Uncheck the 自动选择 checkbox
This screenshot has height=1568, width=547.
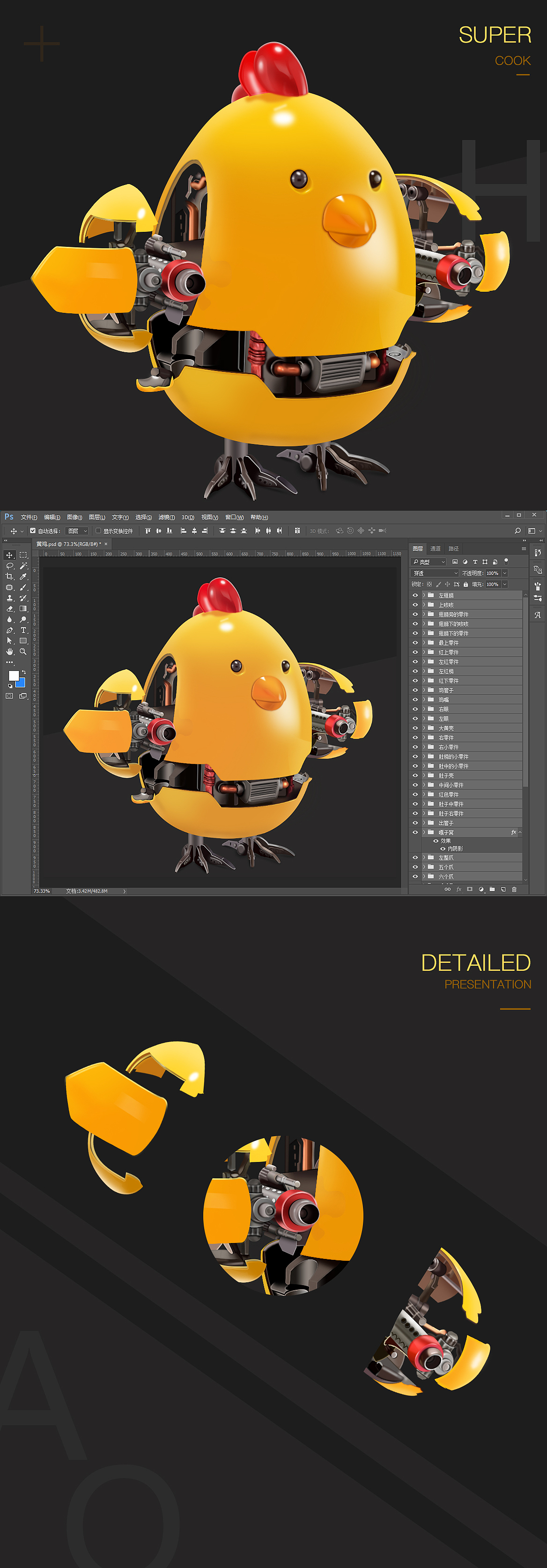(33, 531)
